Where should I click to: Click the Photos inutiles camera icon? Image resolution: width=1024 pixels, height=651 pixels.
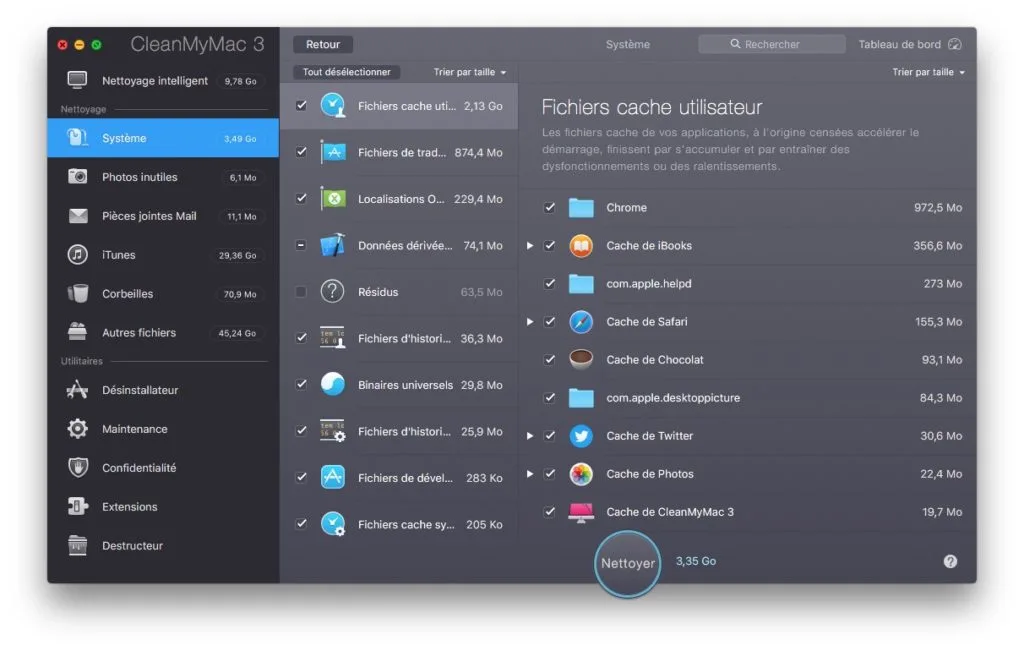pos(78,176)
